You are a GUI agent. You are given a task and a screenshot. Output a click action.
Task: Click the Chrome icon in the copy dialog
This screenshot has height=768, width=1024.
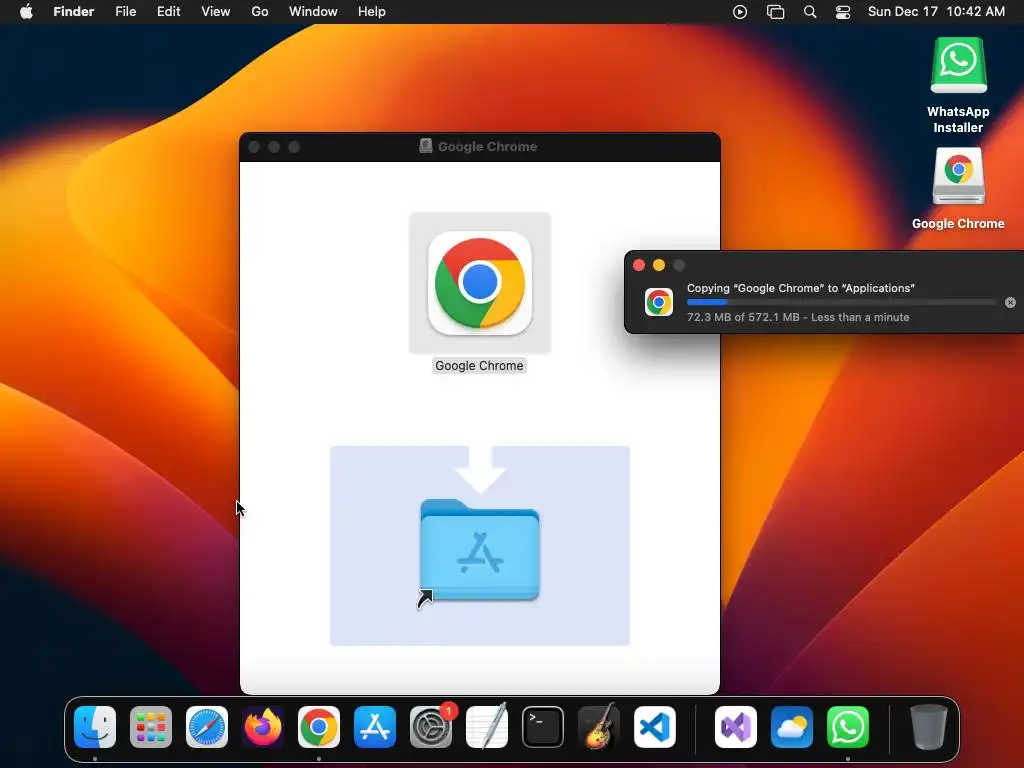click(x=659, y=302)
